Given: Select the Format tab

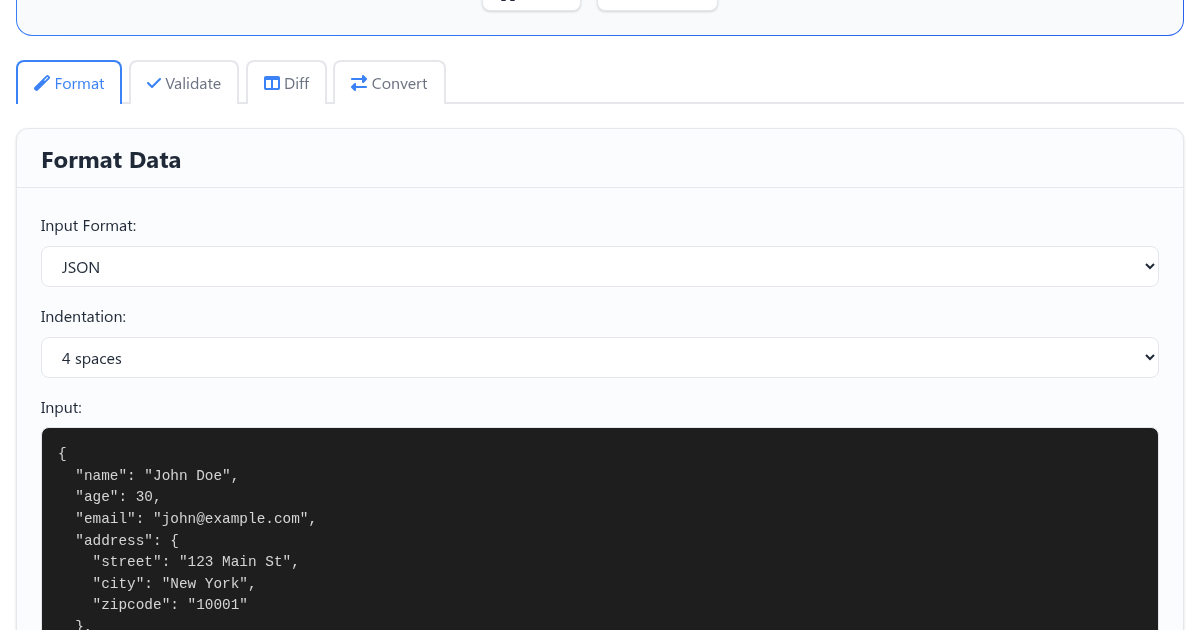Looking at the screenshot, I should point(69,83).
